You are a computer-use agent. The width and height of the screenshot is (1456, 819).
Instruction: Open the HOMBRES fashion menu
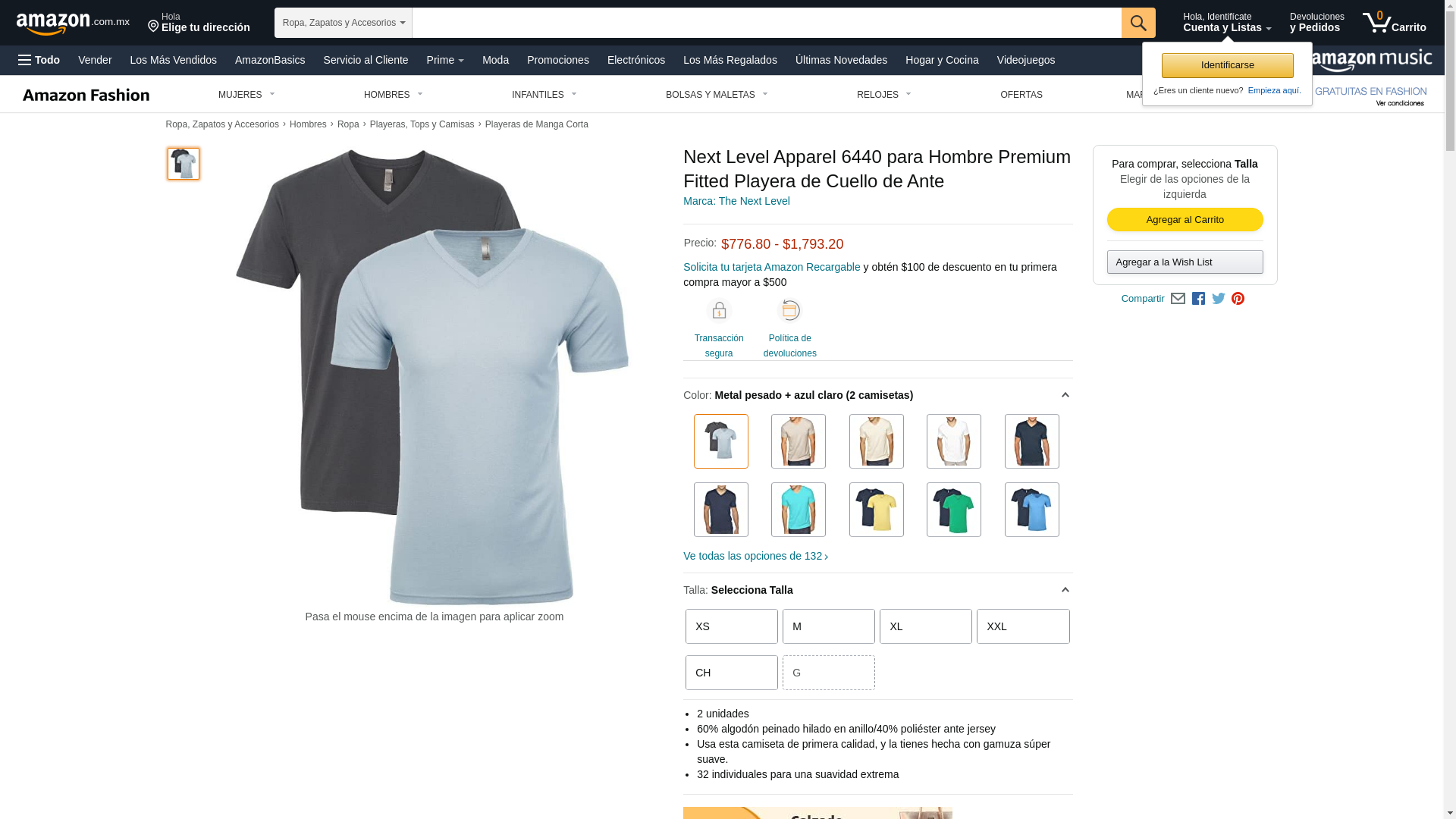[x=393, y=95]
